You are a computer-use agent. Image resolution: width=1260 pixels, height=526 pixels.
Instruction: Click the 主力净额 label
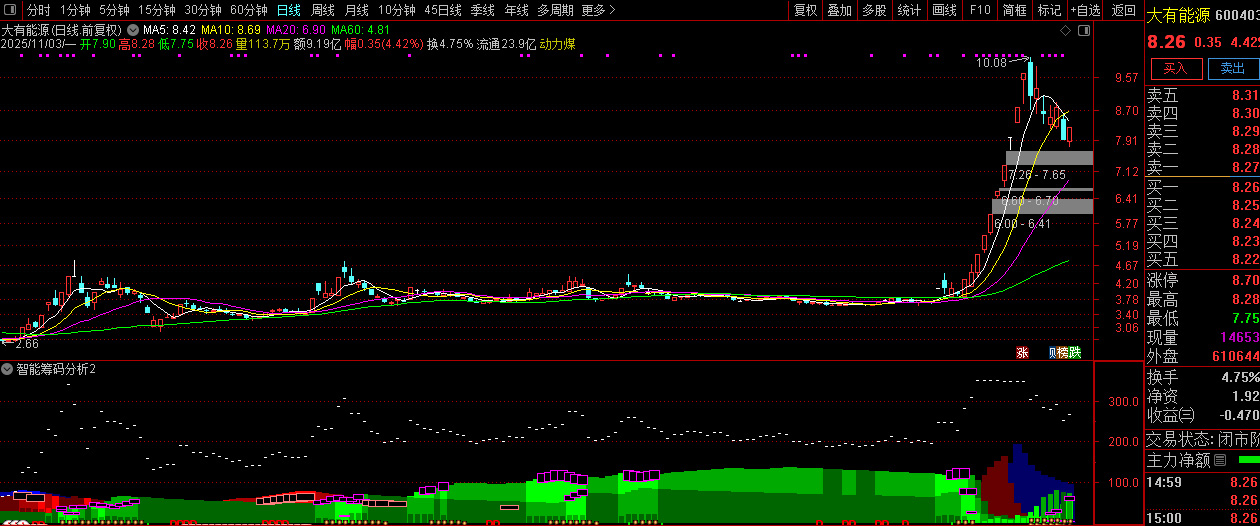pos(1178,461)
